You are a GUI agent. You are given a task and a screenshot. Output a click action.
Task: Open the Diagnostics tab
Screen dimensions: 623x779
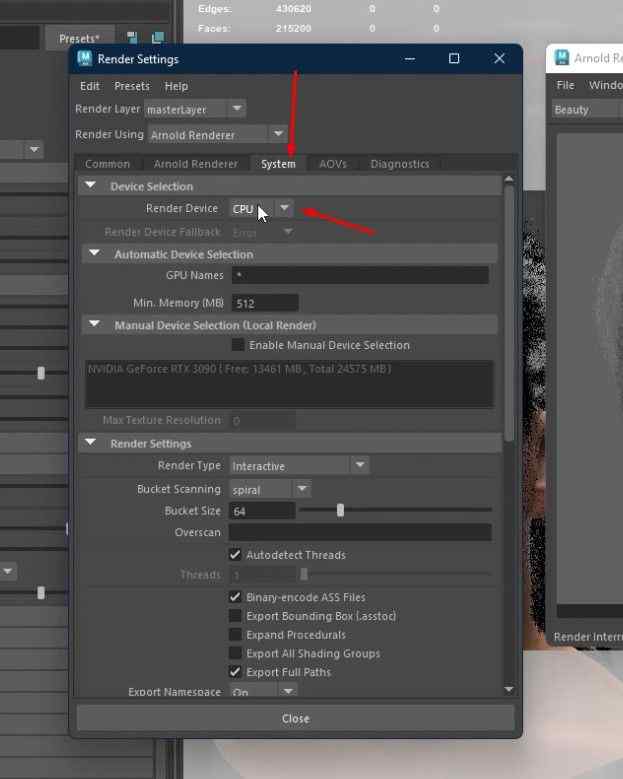[x=399, y=164]
